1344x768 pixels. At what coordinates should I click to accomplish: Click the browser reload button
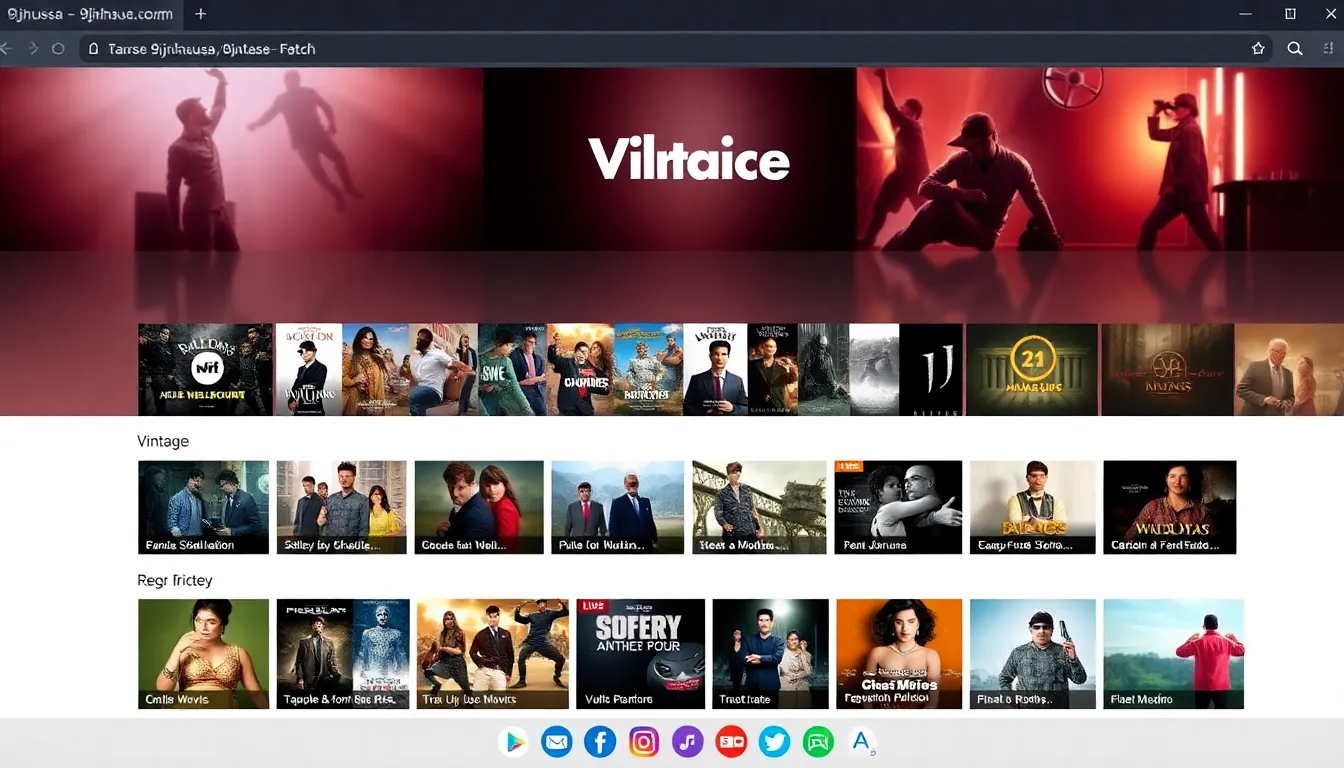[x=58, y=48]
